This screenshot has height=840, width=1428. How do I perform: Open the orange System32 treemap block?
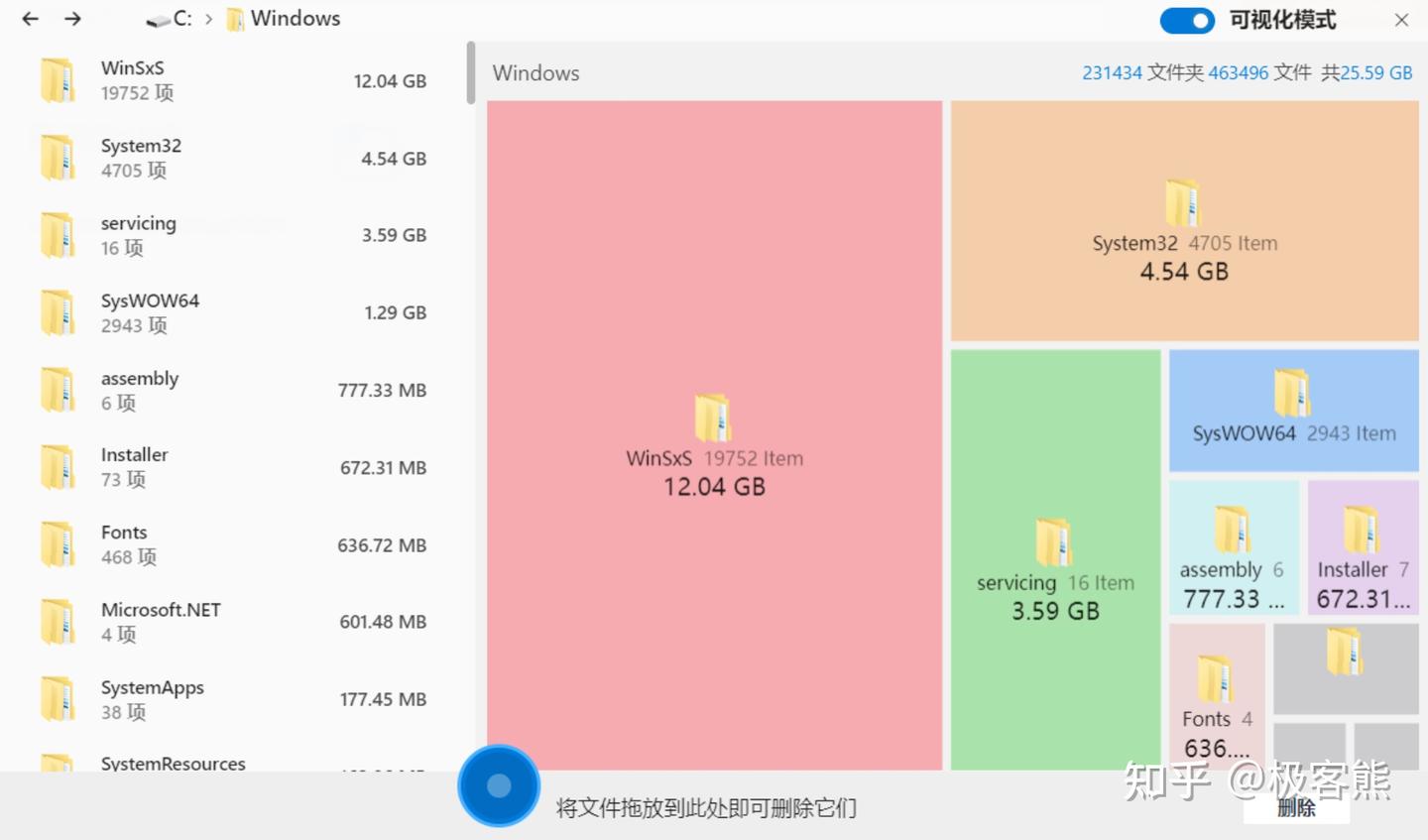[x=1185, y=221]
